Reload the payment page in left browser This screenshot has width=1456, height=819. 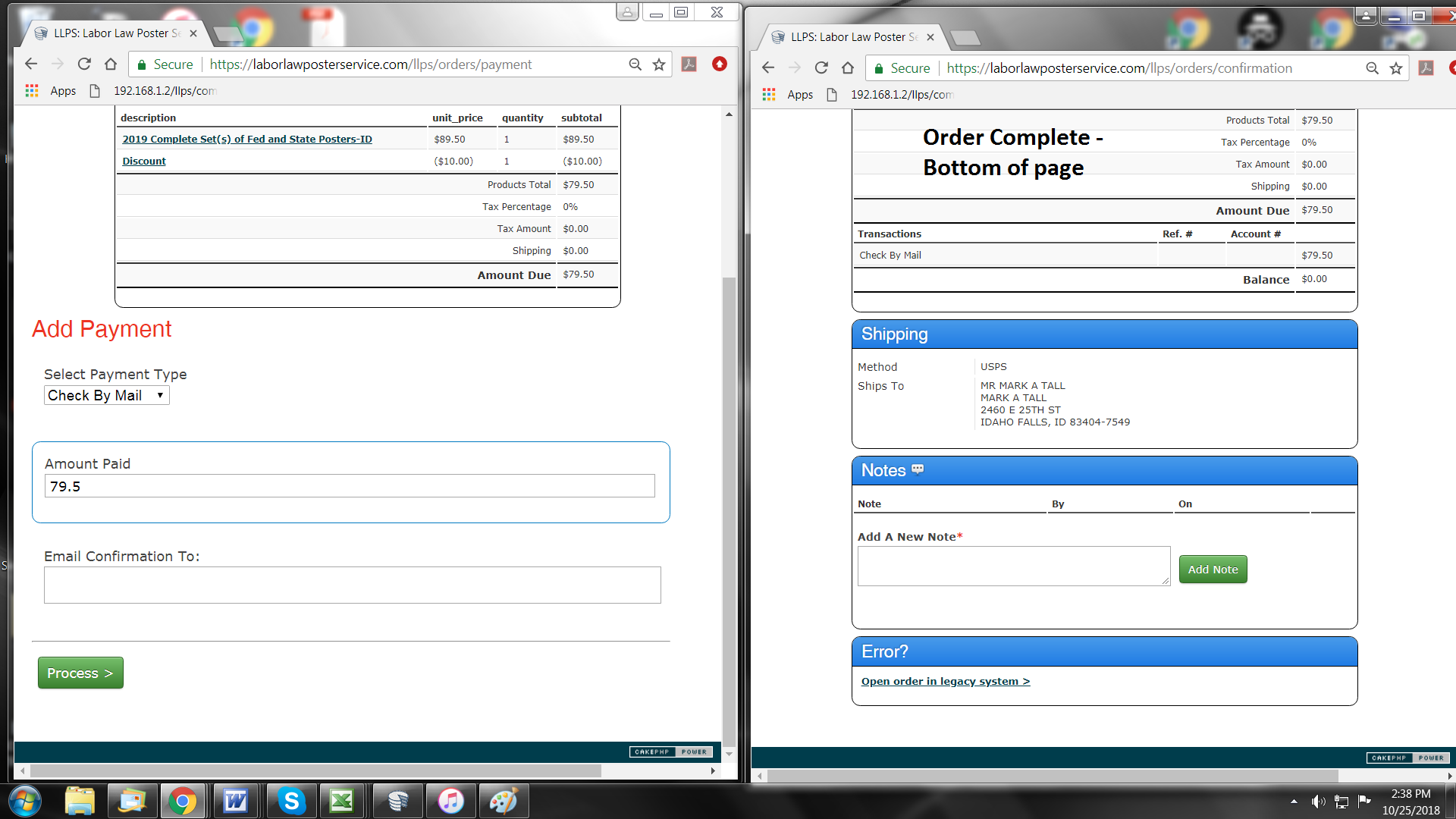pyautogui.click(x=84, y=64)
